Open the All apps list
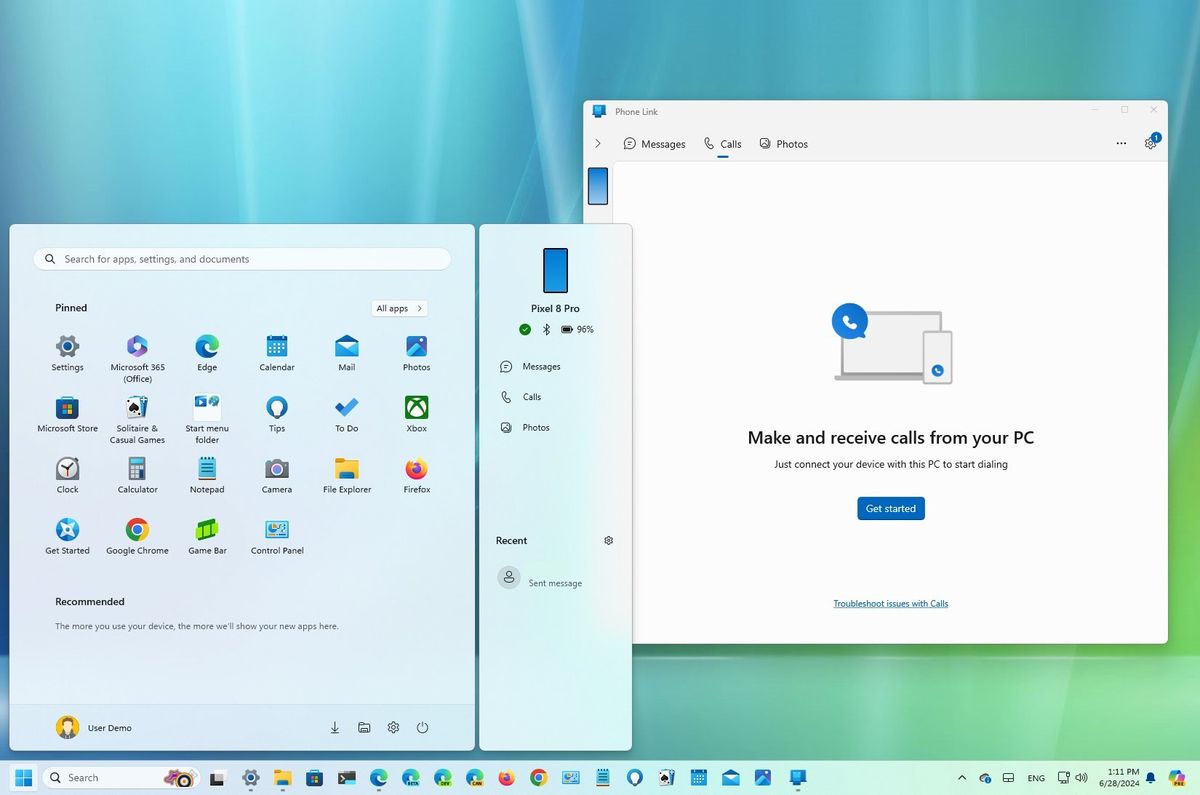The height and width of the screenshot is (795, 1200). pyautogui.click(x=398, y=308)
